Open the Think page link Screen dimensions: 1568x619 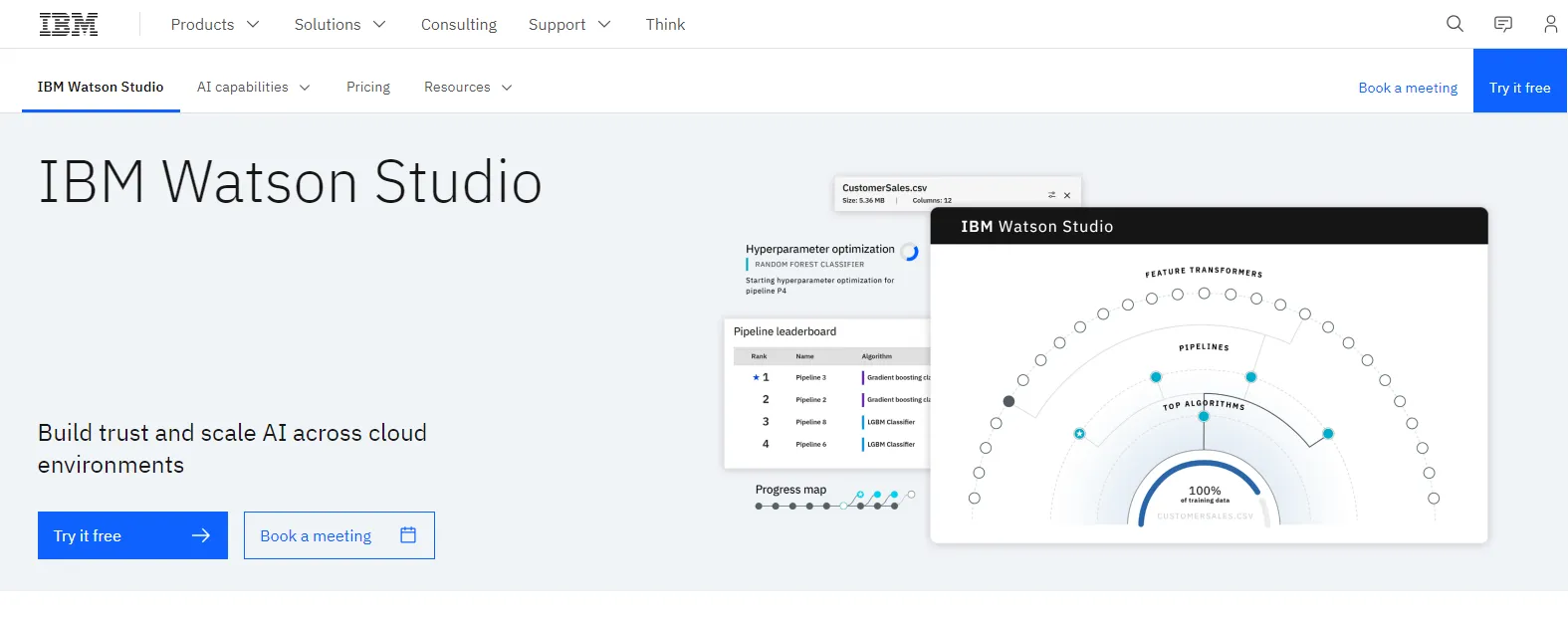tap(665, 25)
